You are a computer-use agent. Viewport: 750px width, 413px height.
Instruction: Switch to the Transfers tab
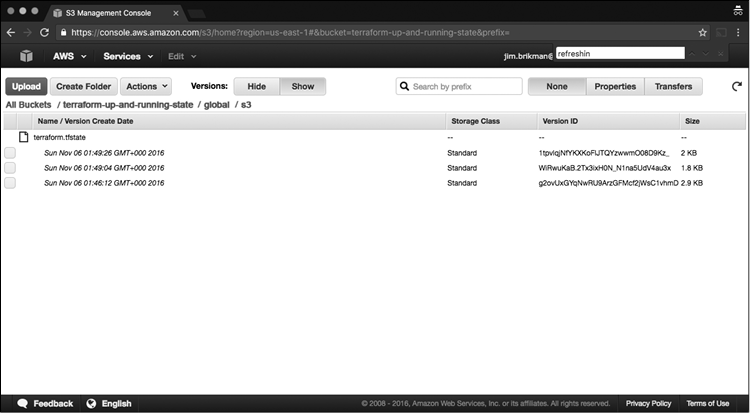coord(673,87)
